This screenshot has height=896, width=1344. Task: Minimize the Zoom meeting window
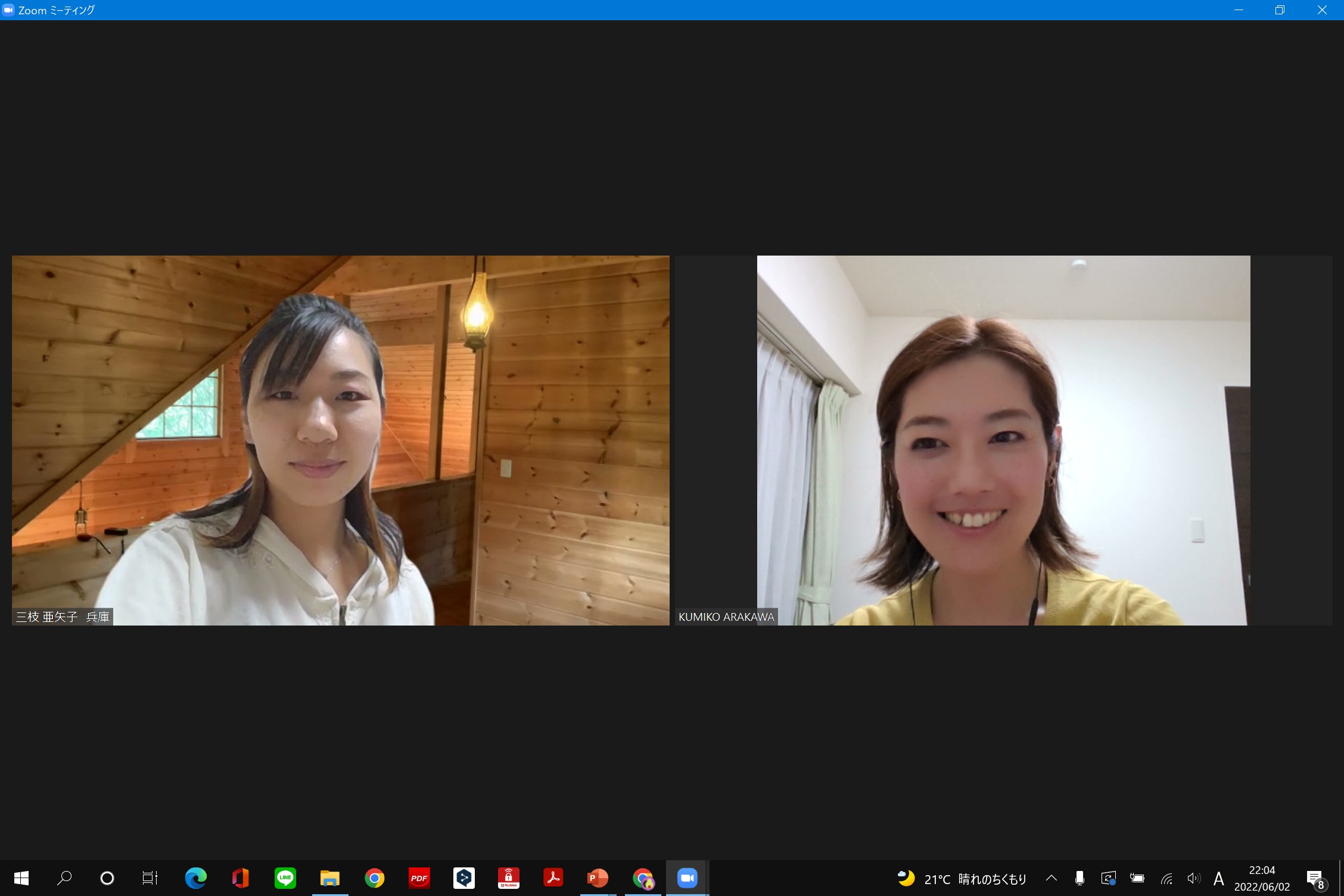(x=1239, y=10)
